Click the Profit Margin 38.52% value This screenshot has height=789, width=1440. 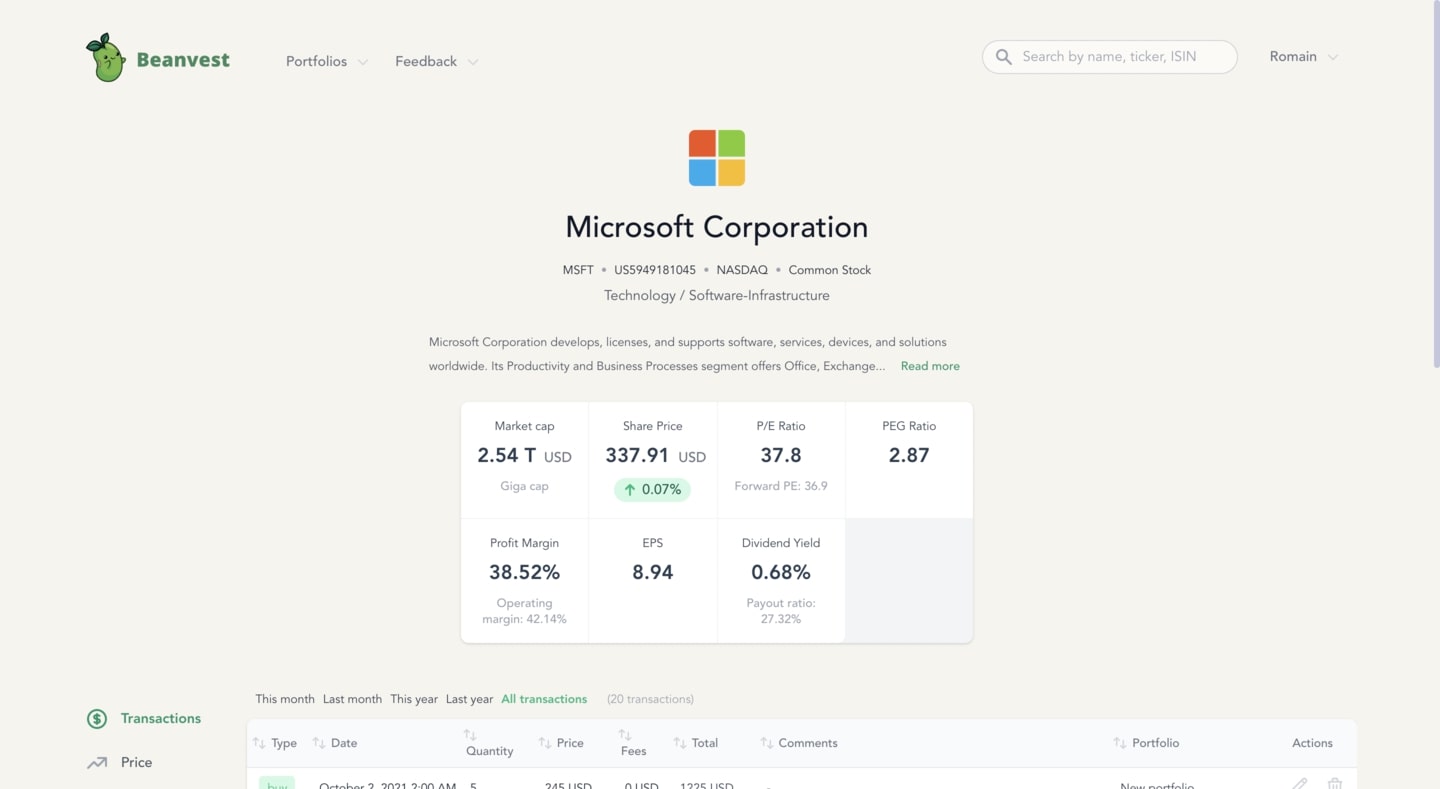(524, 572)
